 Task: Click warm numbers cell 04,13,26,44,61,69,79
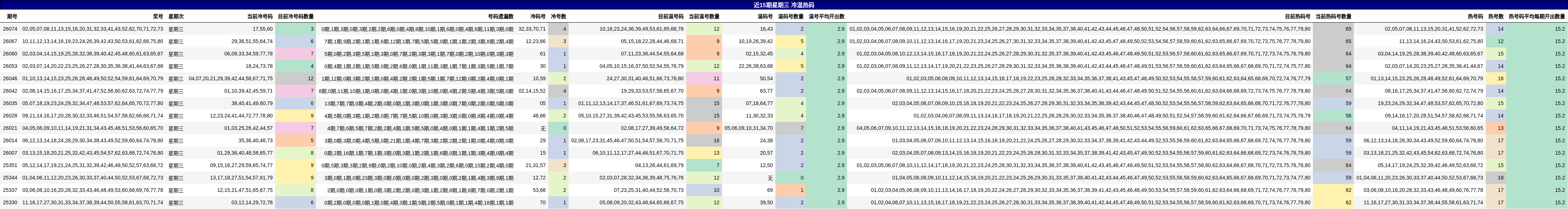659,165
